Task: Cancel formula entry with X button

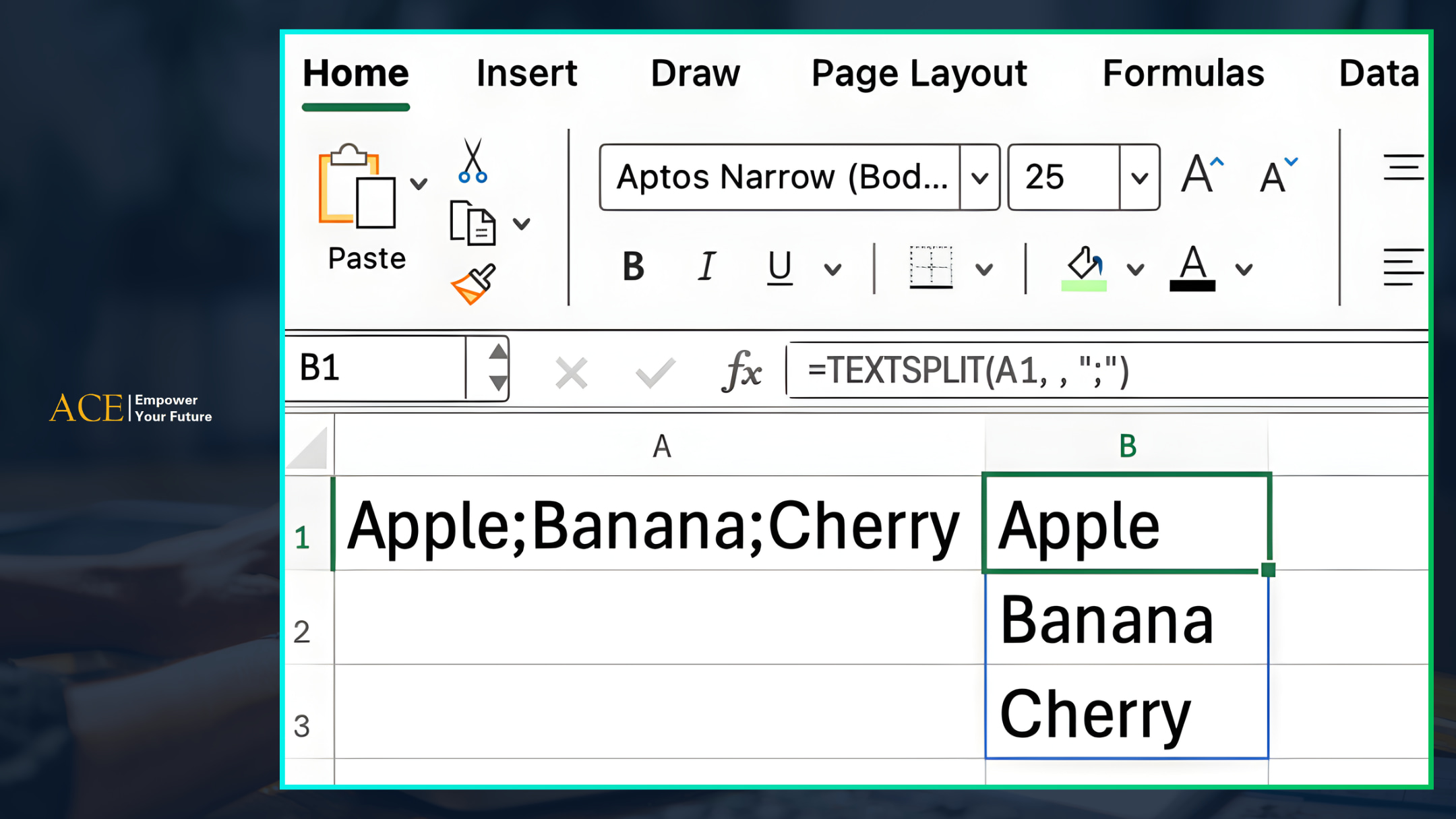Action: coord(571,373)
